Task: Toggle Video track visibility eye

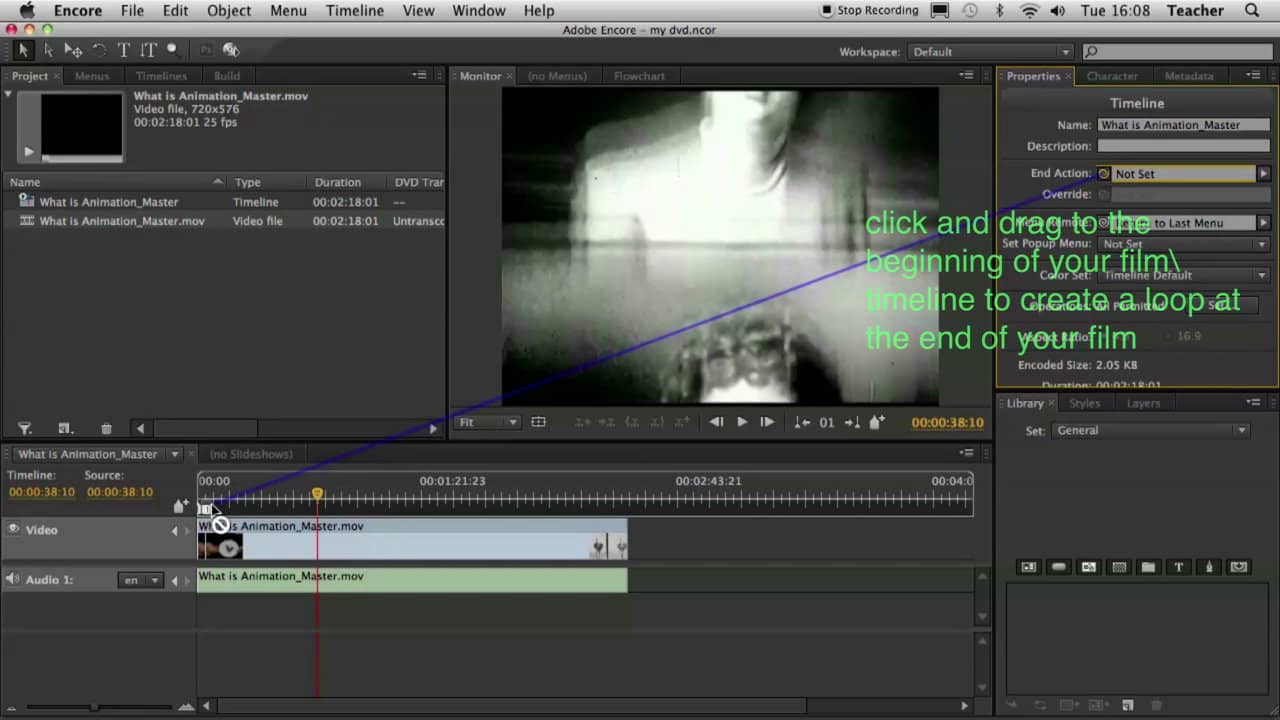Action: pos(14,529)
